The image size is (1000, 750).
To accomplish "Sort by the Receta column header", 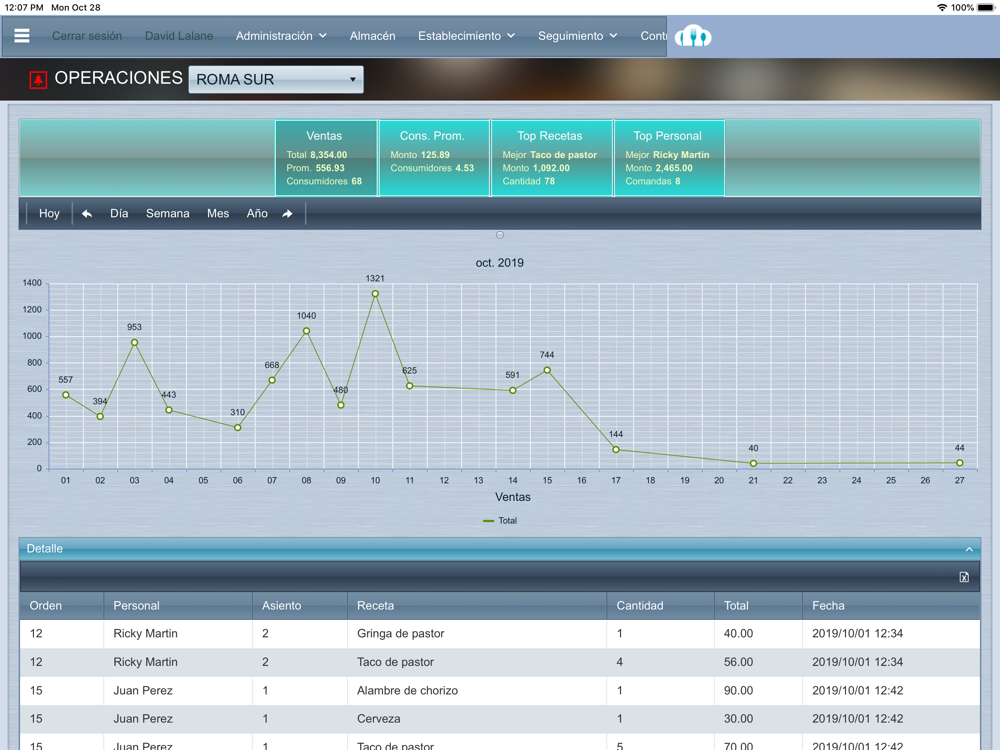I will 477,606.
